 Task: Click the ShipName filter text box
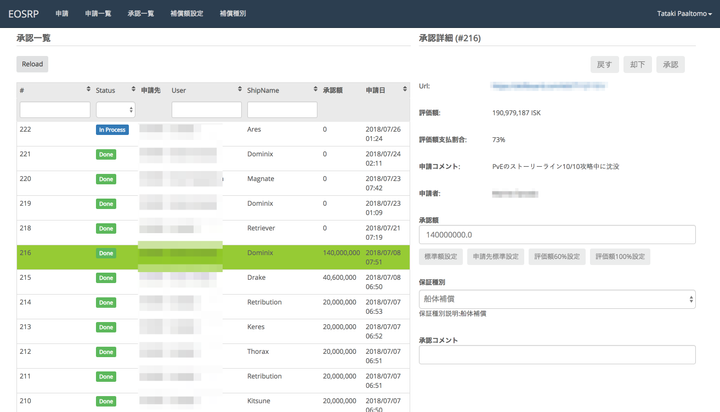coord(283,109)
